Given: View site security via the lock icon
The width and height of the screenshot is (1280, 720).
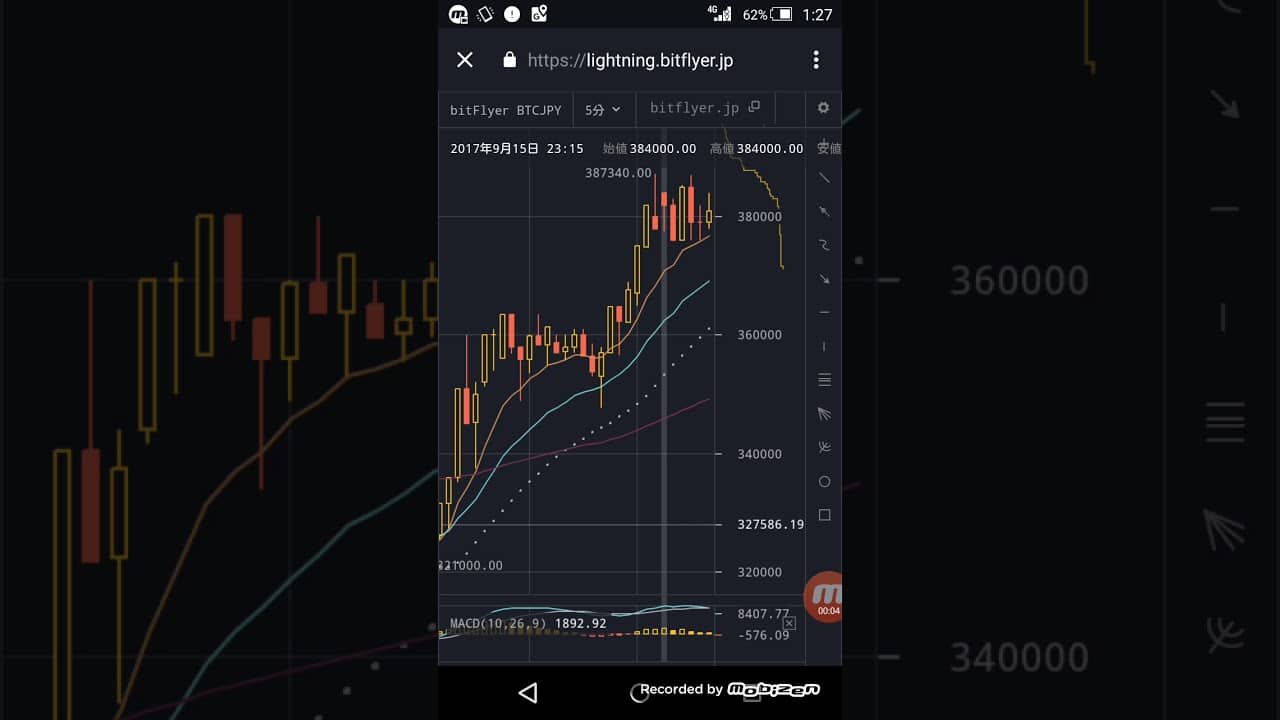Looking at the screenshot, I should tap(509, 60).
